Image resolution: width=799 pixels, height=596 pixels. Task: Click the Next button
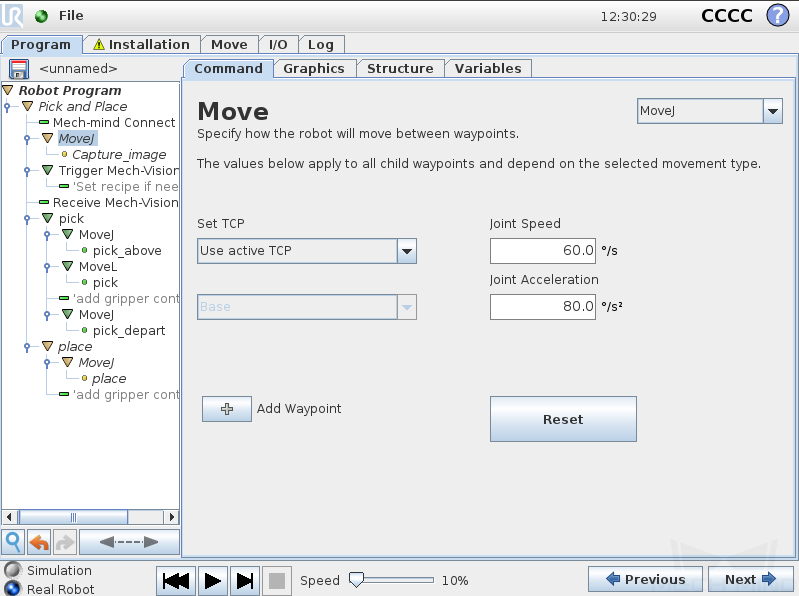point(750,580)
